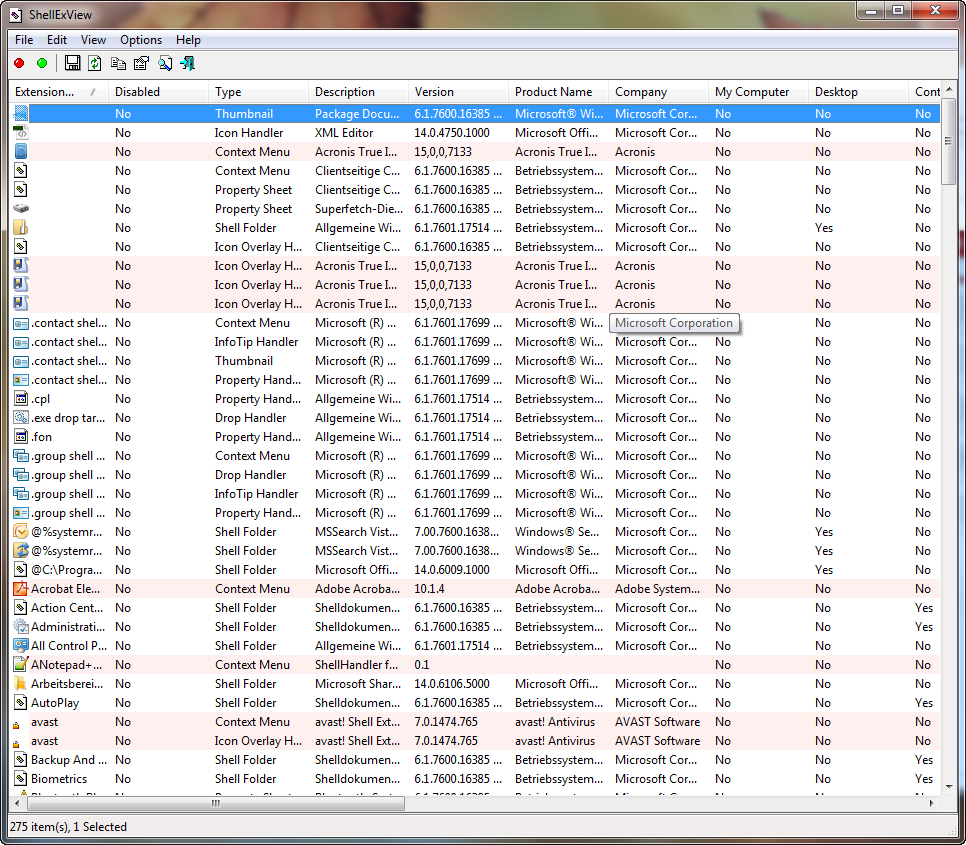Screen dimensions: 966x845
Task: Click the @C:\Progra... row icon
Action: tap(21, 570)
